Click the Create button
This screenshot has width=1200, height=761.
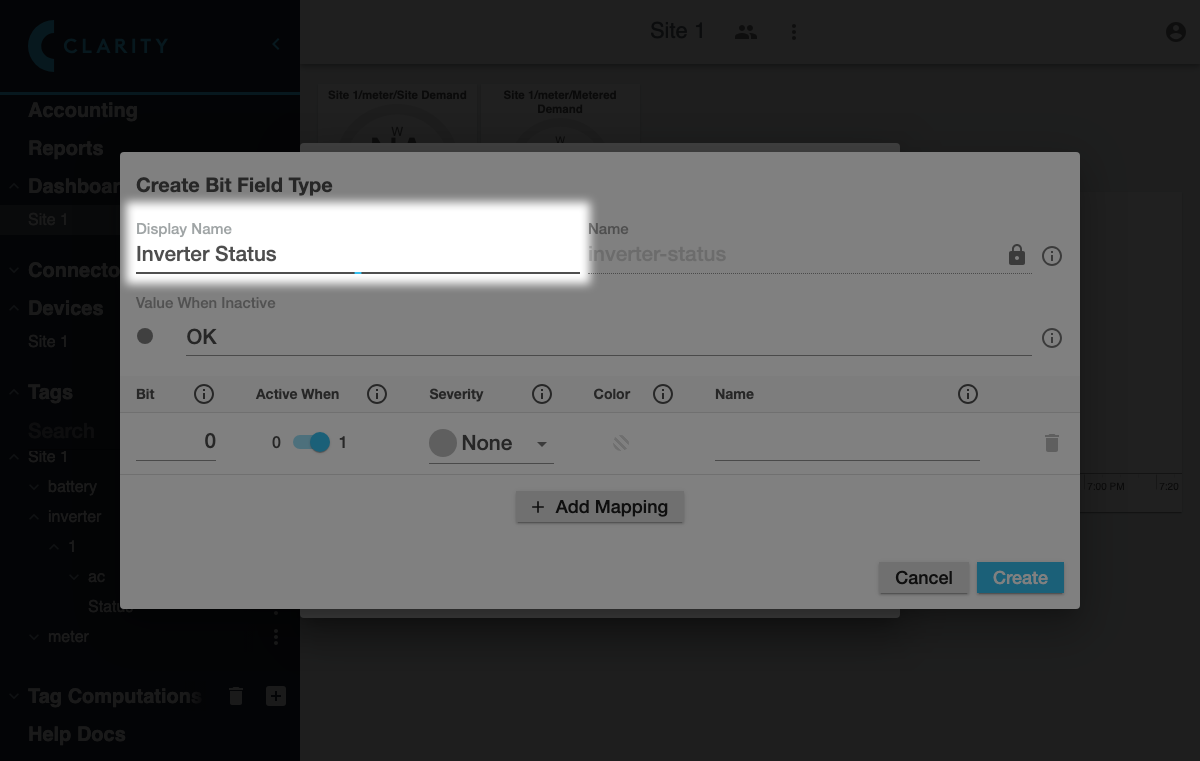click(1020, 578)
